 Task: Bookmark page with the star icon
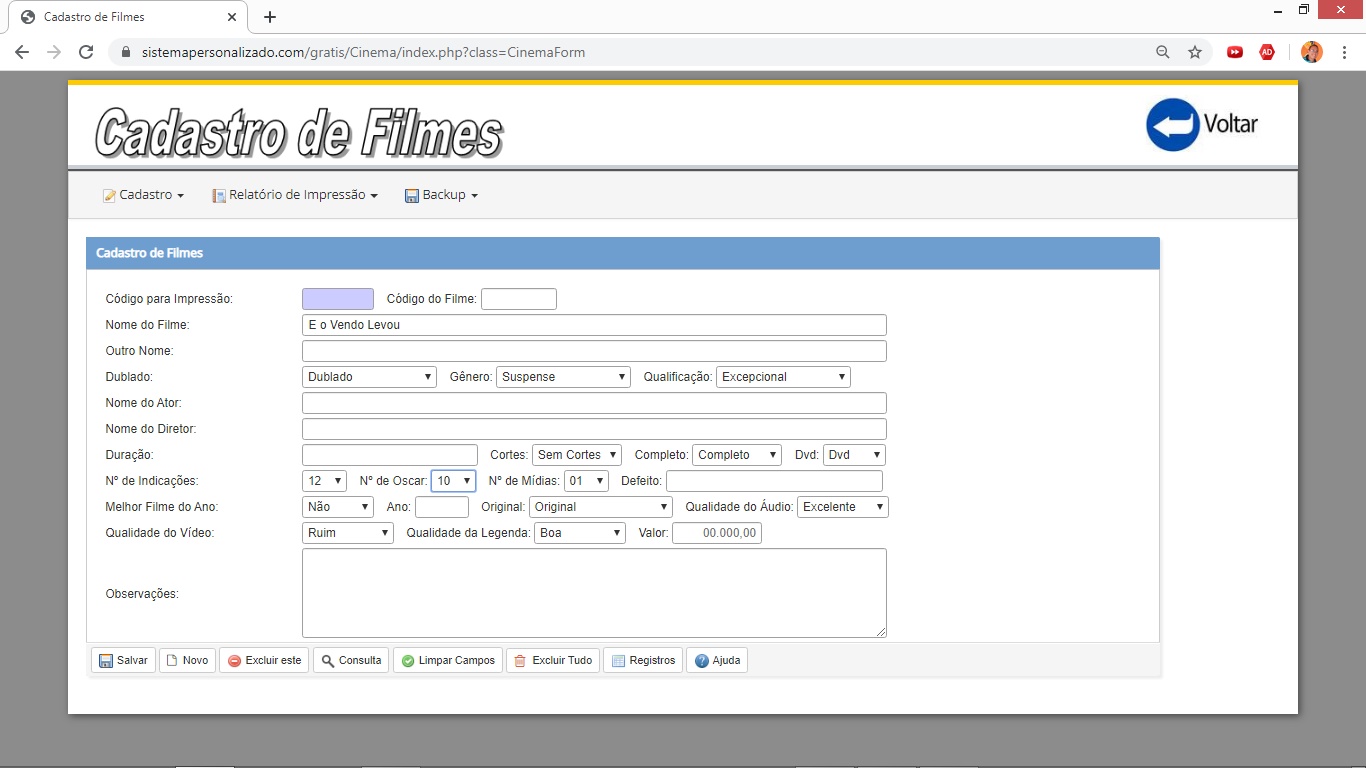coord(1194,52)
